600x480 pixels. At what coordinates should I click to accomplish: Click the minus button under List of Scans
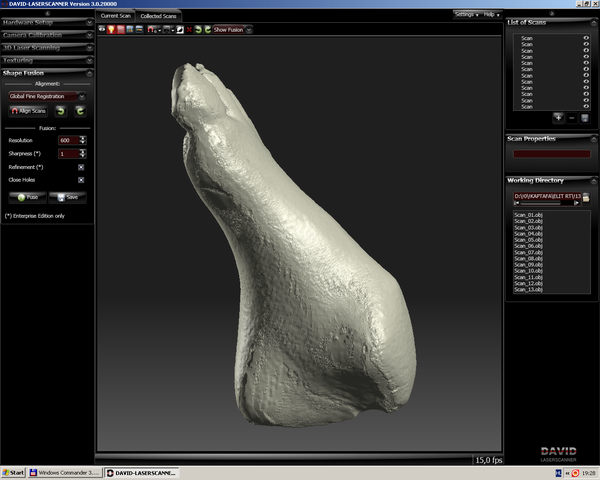570,117
